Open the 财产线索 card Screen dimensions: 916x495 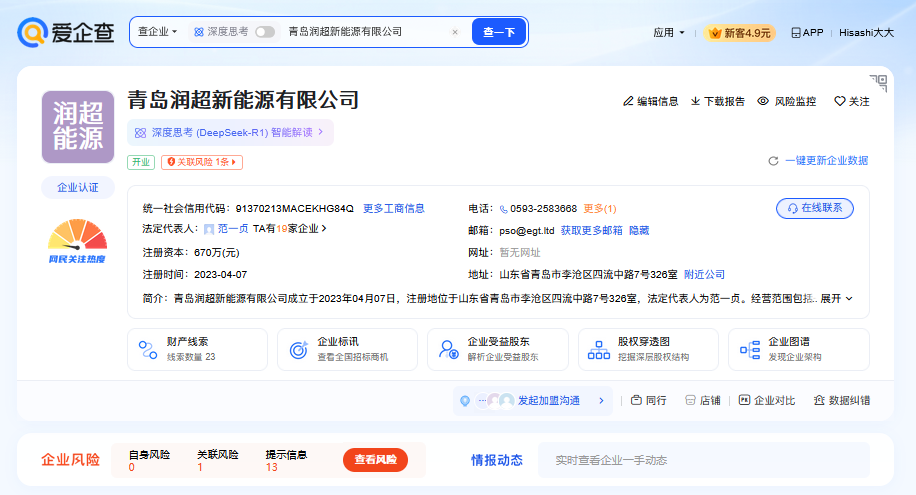coord(197,349)
